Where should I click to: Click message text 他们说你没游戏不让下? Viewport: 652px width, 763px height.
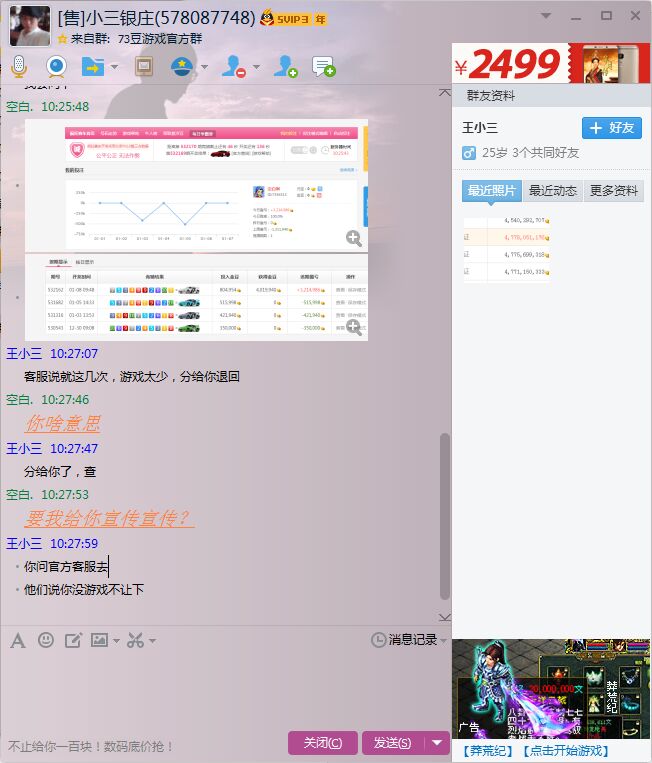[84, 590]
